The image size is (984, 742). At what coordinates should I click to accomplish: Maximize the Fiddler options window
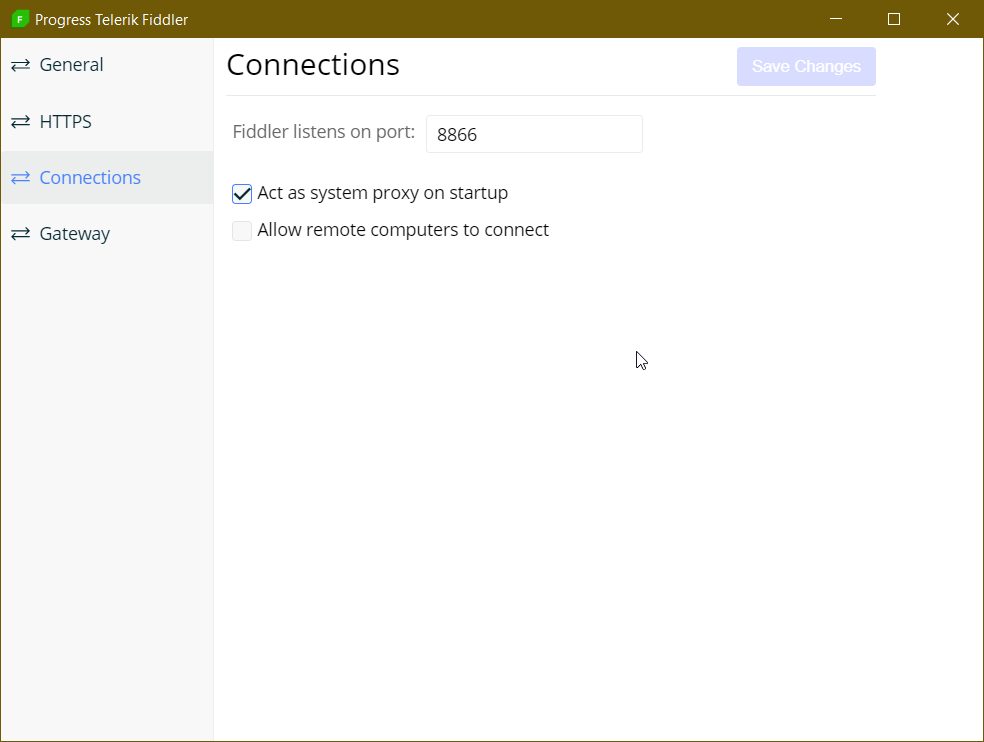[x=894, y=19]
